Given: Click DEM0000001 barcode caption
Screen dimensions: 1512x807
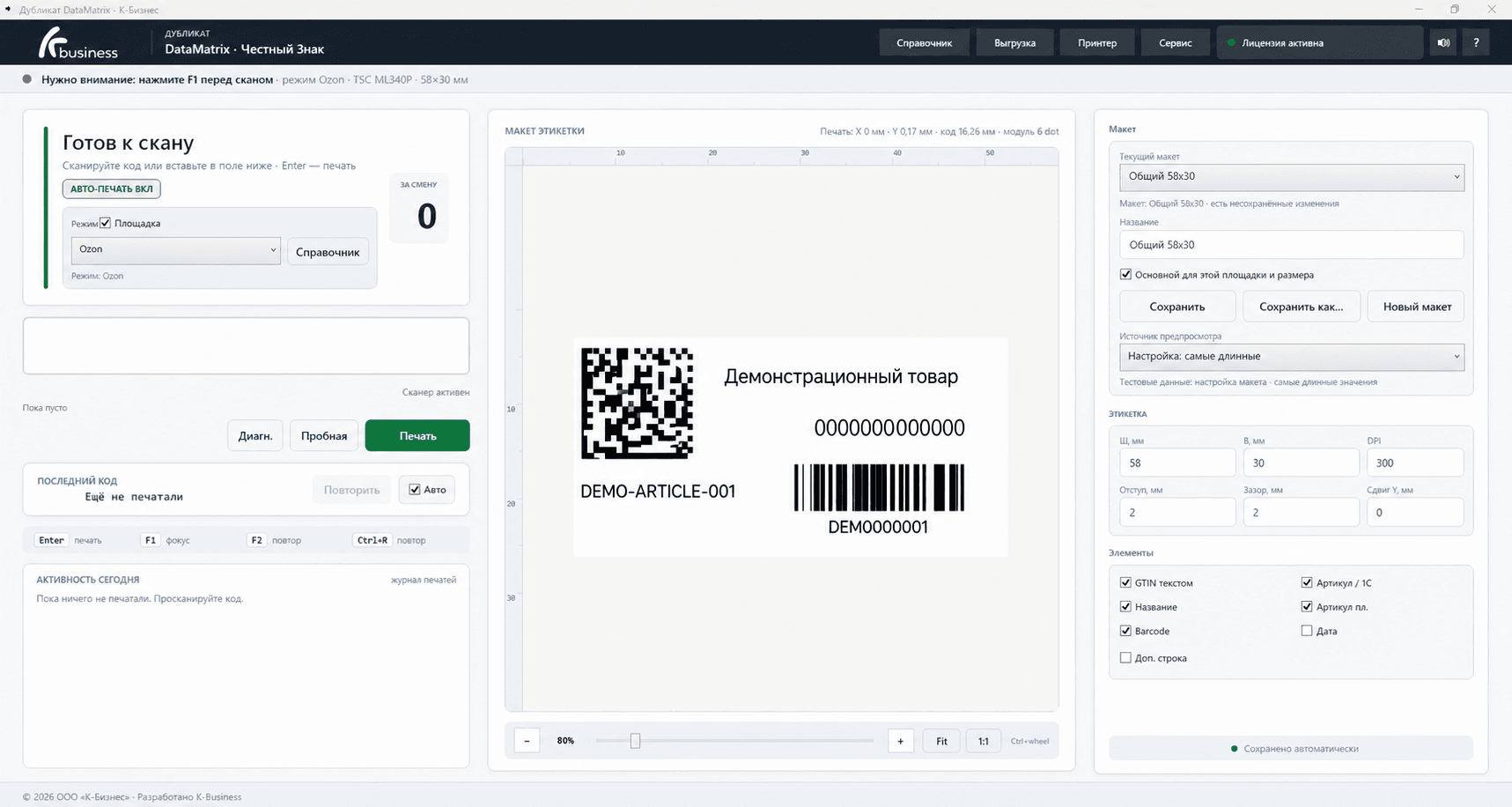Looking at the screenshot, I should 878,527.
